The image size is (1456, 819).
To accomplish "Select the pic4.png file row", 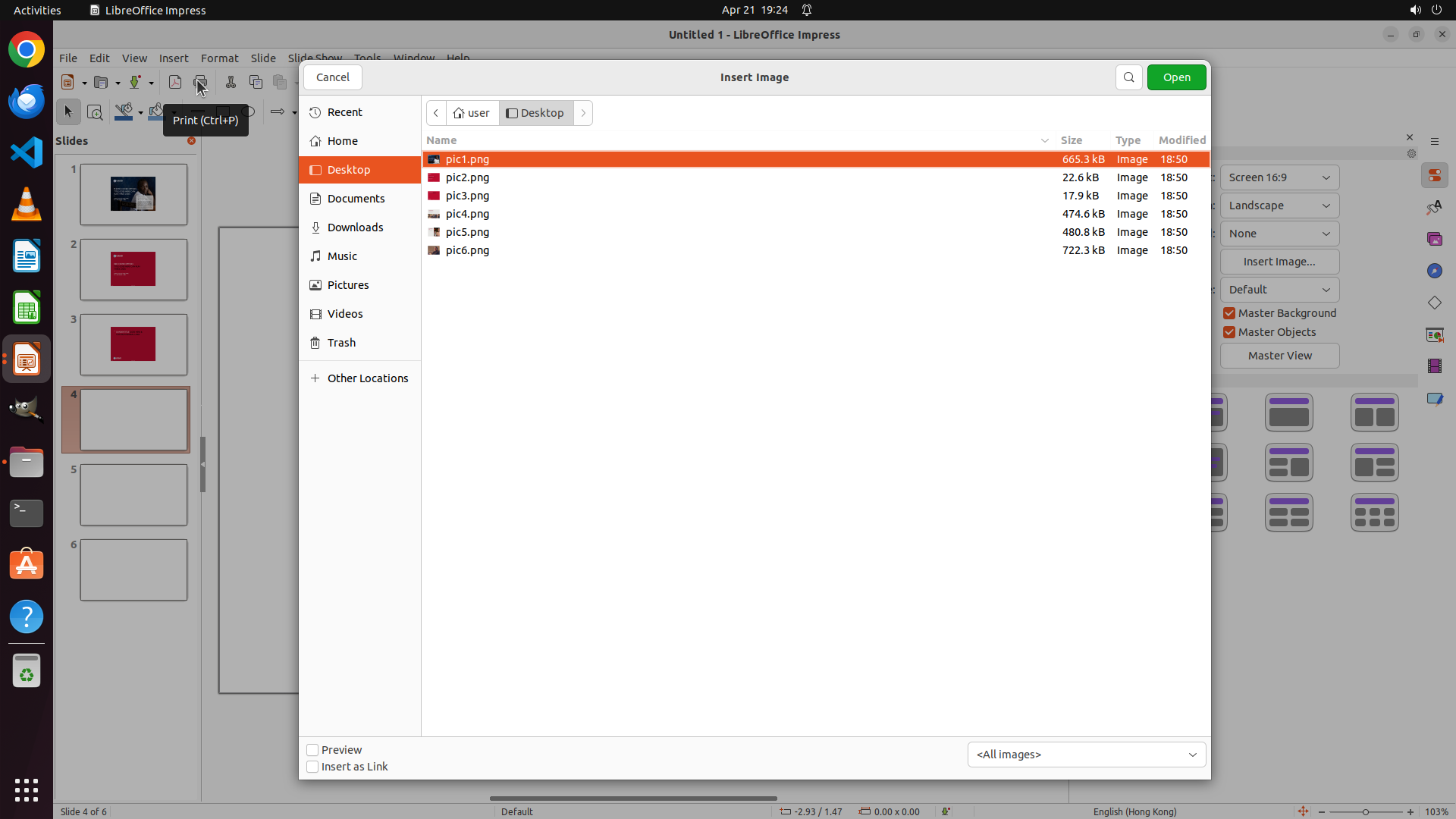I will (467, 214).
